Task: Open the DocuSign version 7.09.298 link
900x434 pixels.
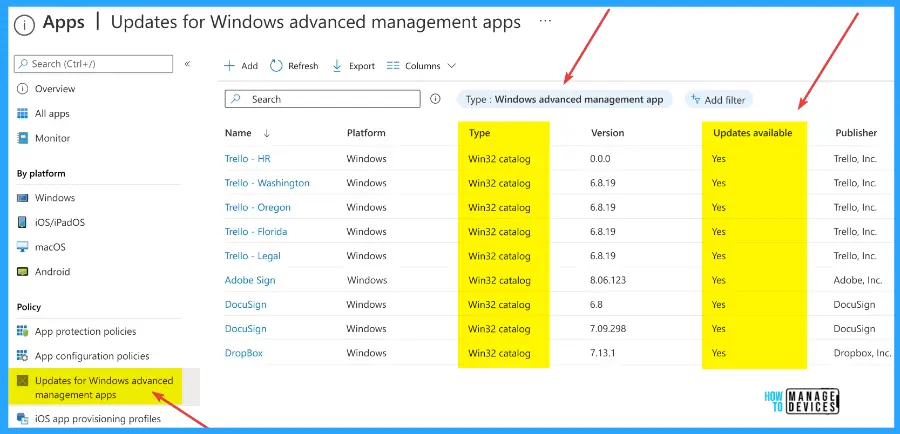Action: [x=246, y=328]
